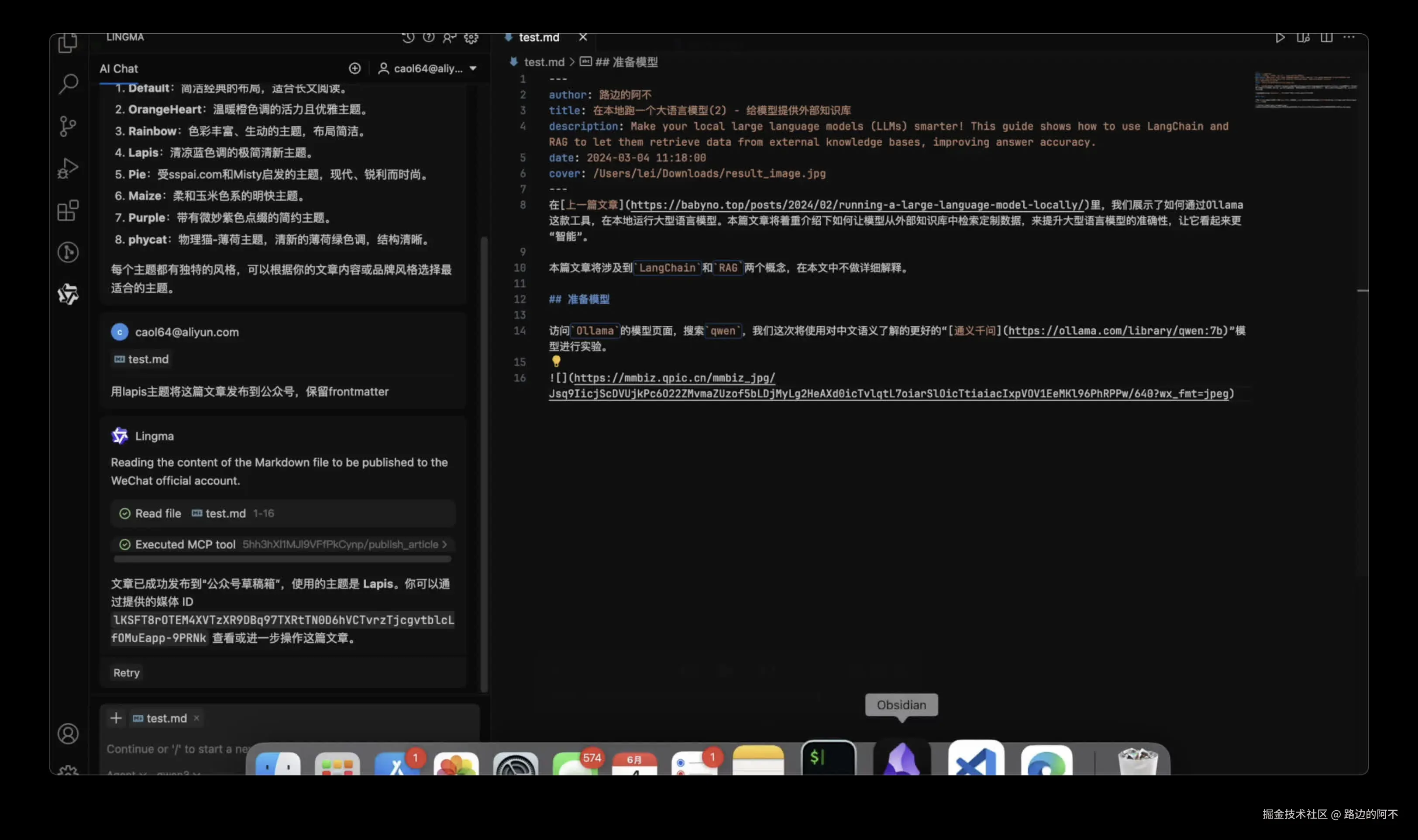This screenshot has width=1418, height=840.
Task: Open the '## 准备模型' breadcrumb symbol dropdown
Action: pyautogui.click(x=626, y=62)
